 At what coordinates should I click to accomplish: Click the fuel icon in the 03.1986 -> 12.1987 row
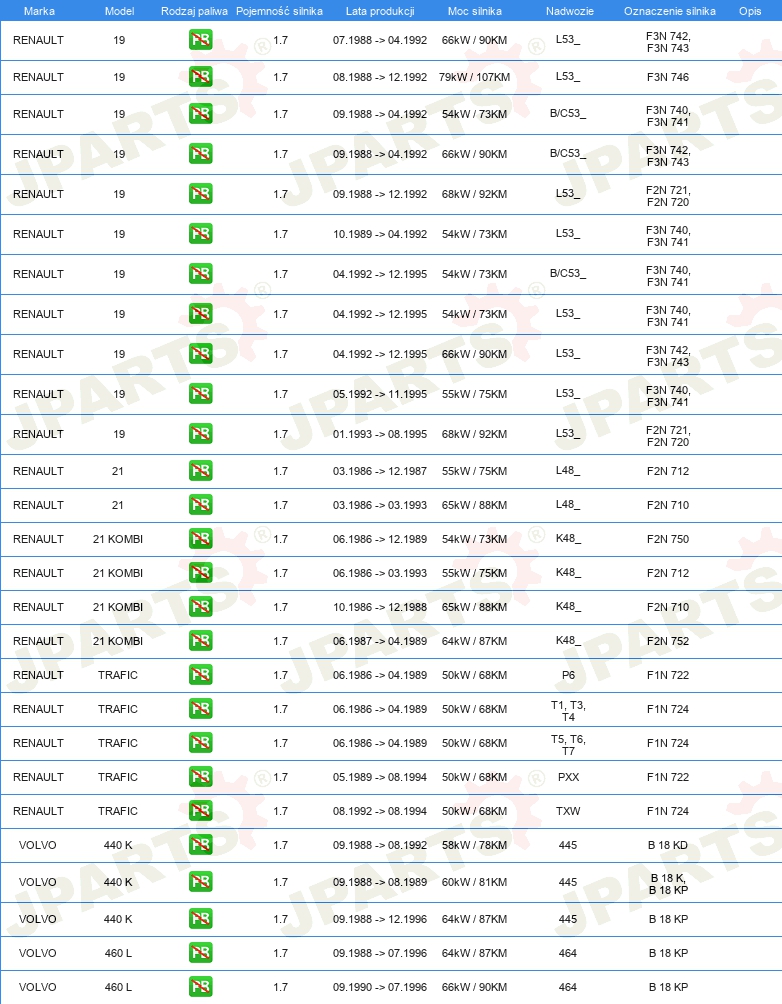(x=200, y=471)
